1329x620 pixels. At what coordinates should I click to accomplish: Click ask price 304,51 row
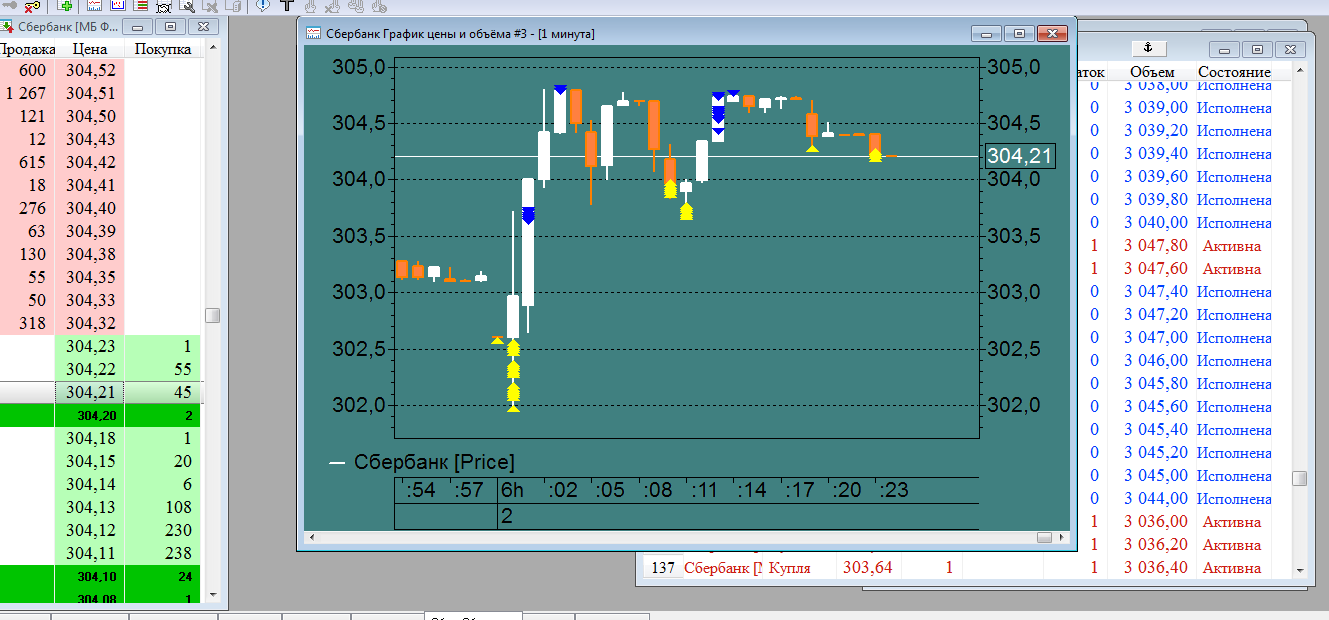[91, 93]
